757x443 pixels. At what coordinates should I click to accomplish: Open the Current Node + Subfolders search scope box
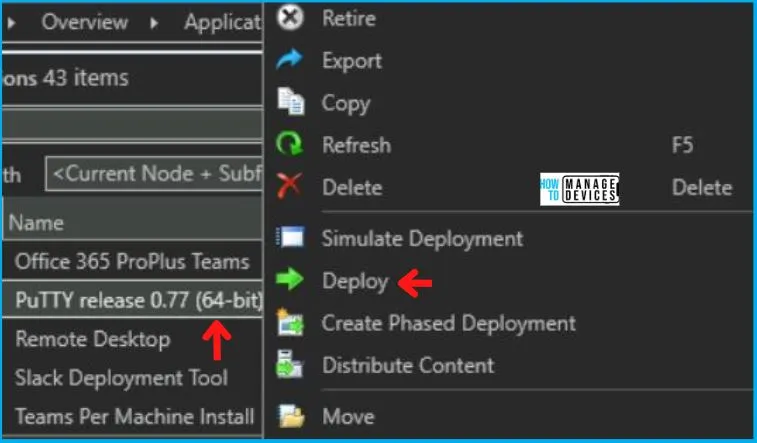pos(154,174)
